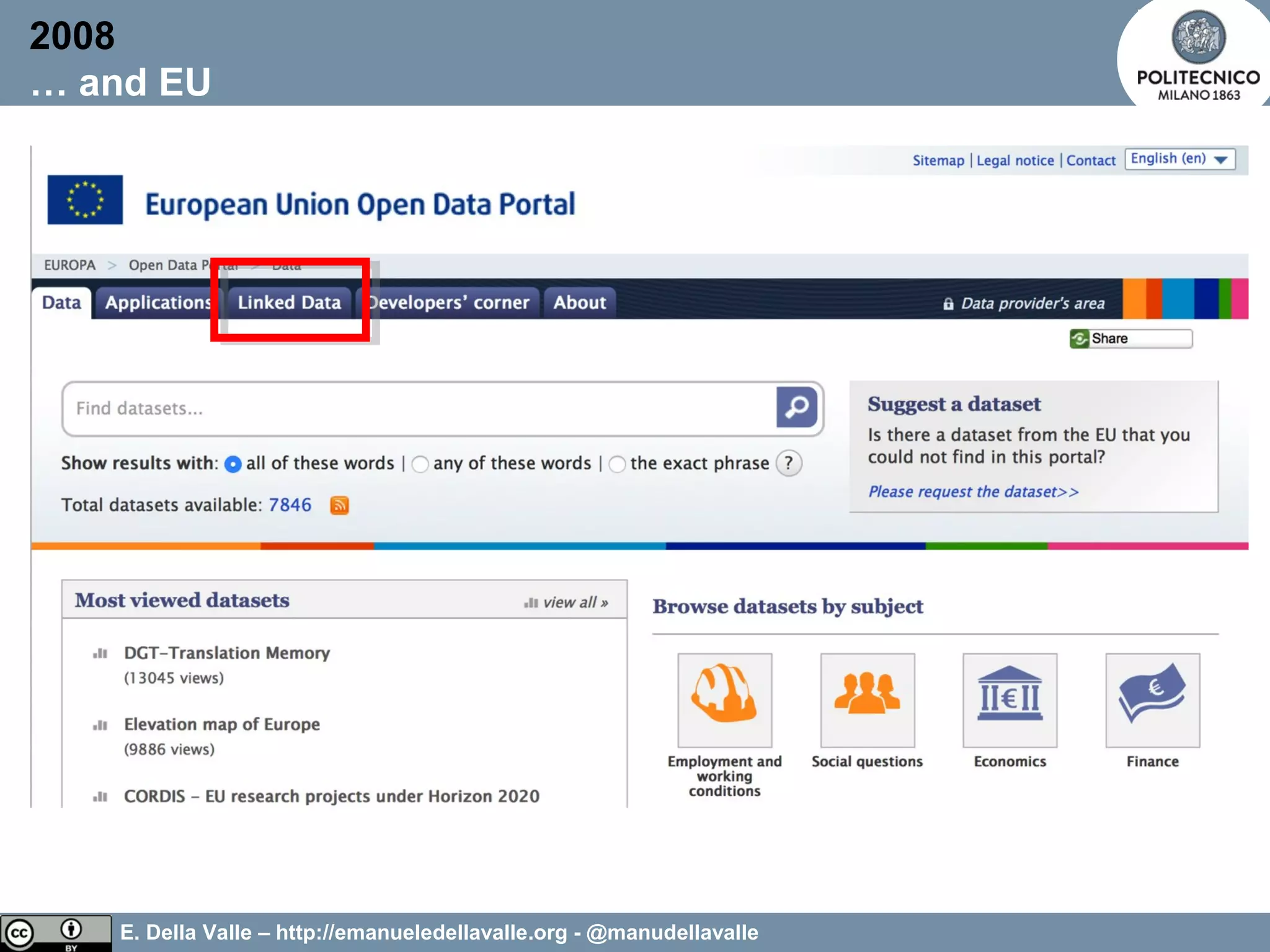Open the English (en) language dropdown

[1180, 159]
